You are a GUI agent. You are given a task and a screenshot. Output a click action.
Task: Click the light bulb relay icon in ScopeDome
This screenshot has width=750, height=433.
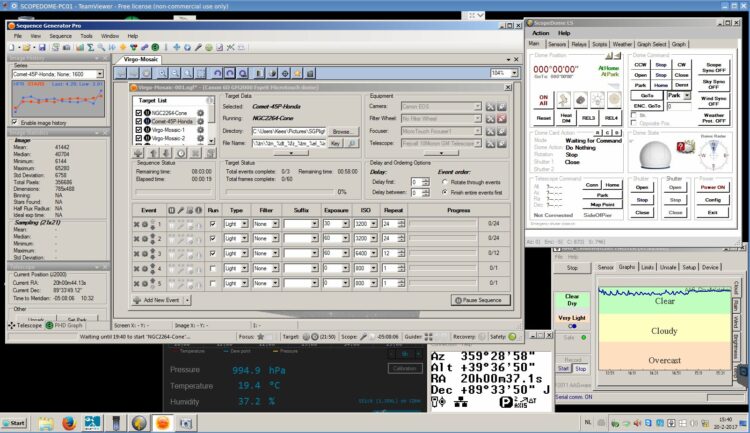(597, 100)
